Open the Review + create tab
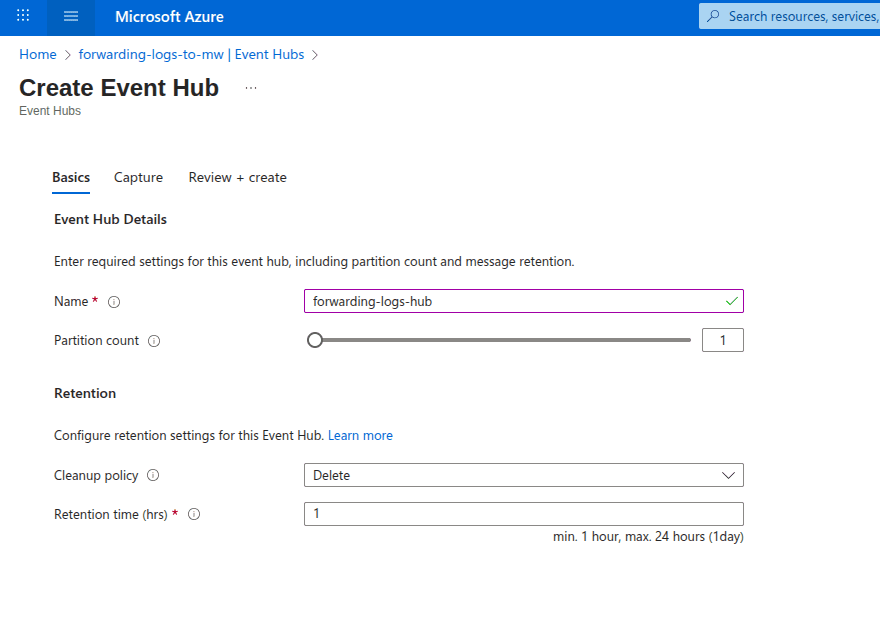880x638 pixels. click(x=237, y=177)
